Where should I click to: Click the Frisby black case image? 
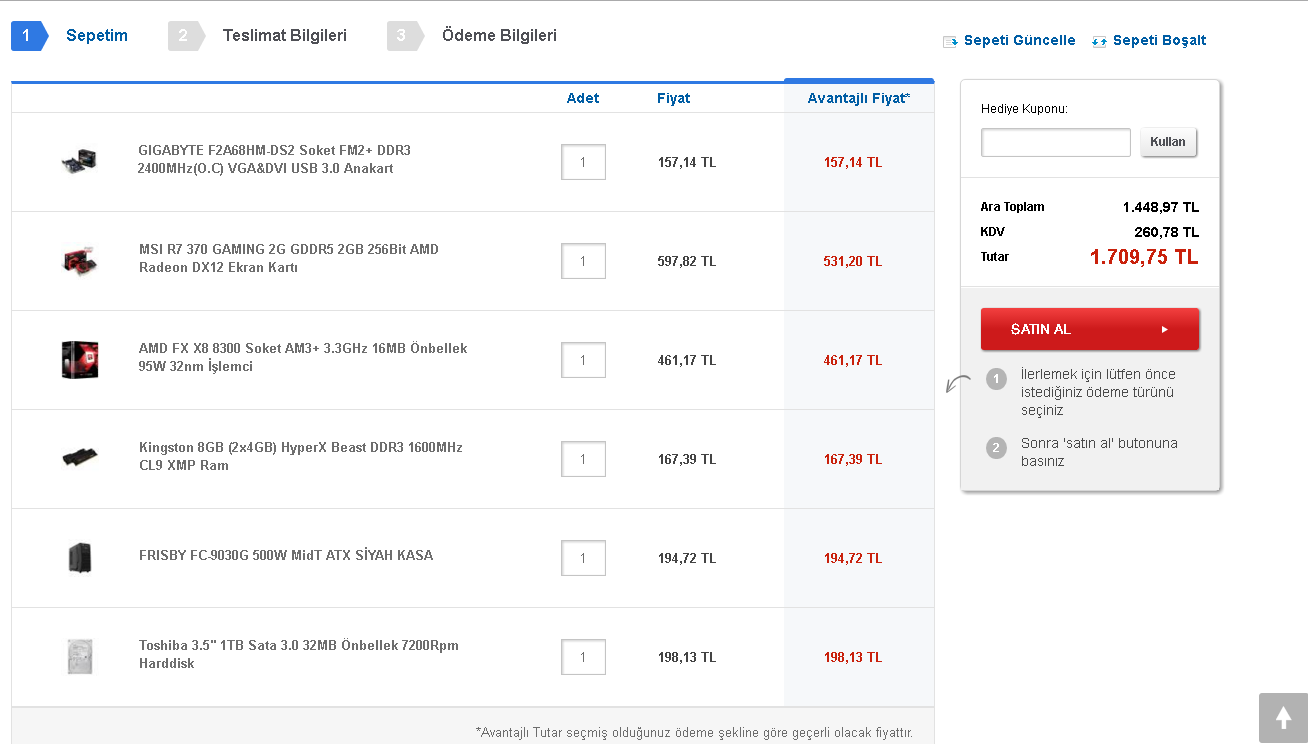(79, 557)
